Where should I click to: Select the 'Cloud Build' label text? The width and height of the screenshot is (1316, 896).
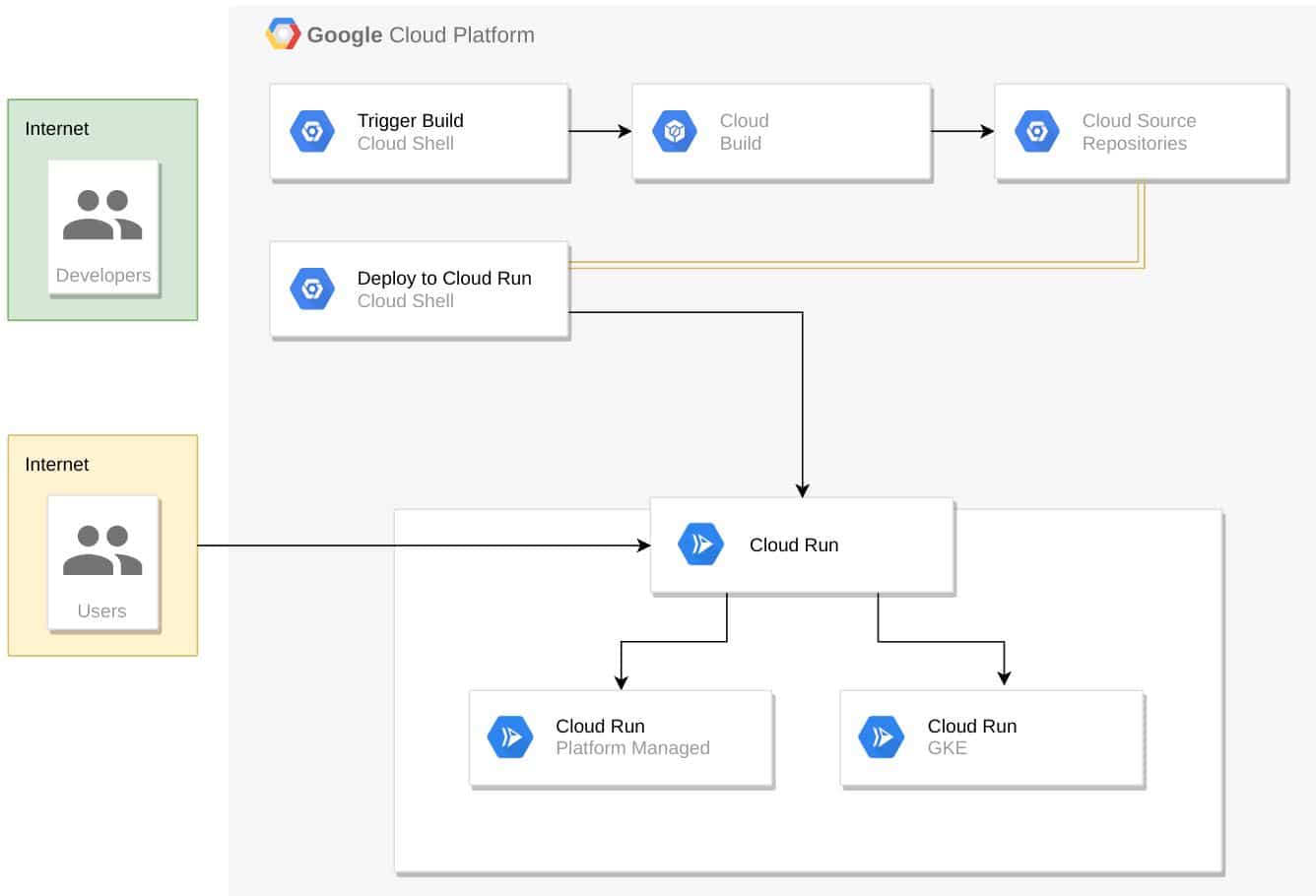744,132
